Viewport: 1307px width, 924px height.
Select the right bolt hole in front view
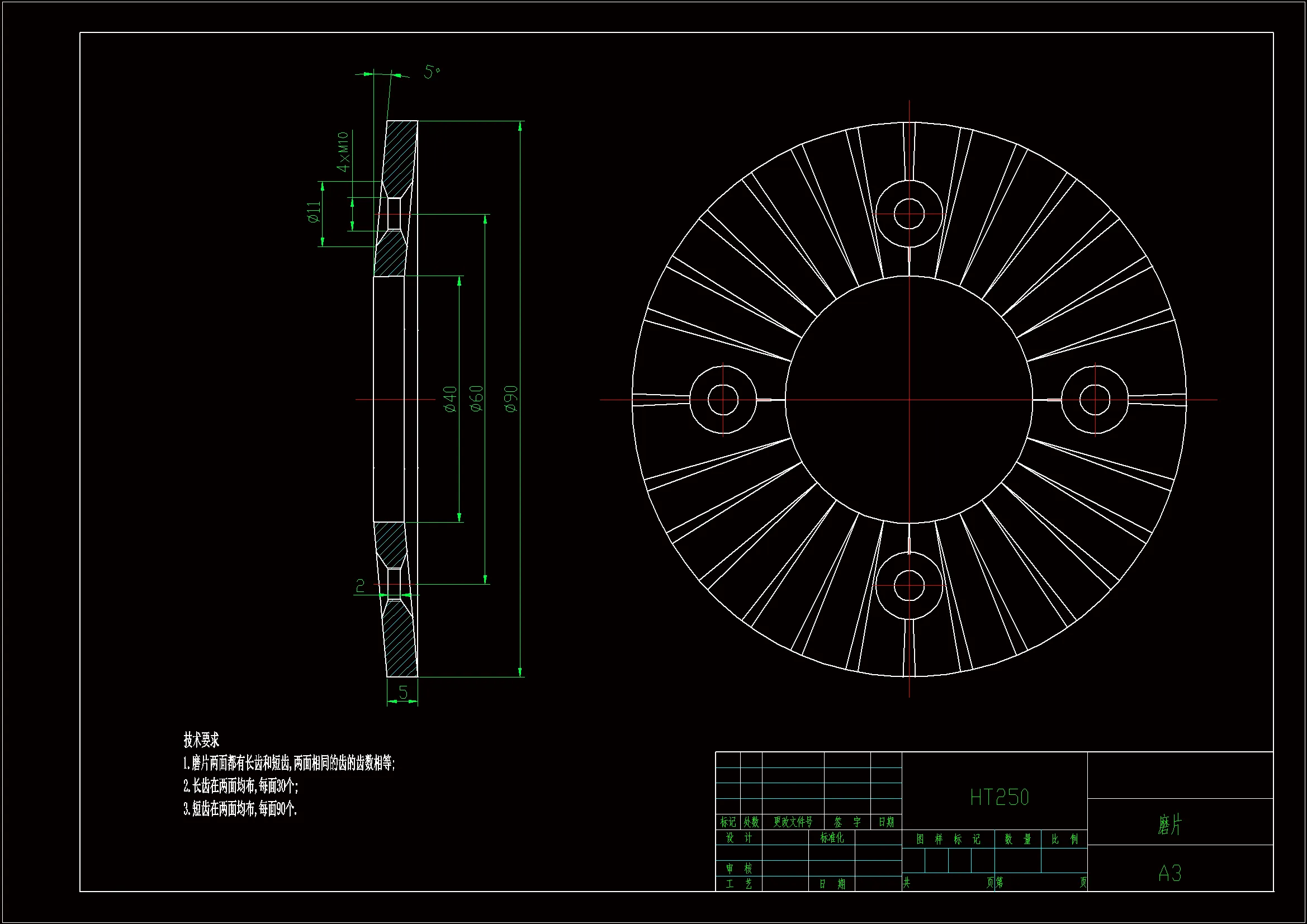[x=1094, y=400]
